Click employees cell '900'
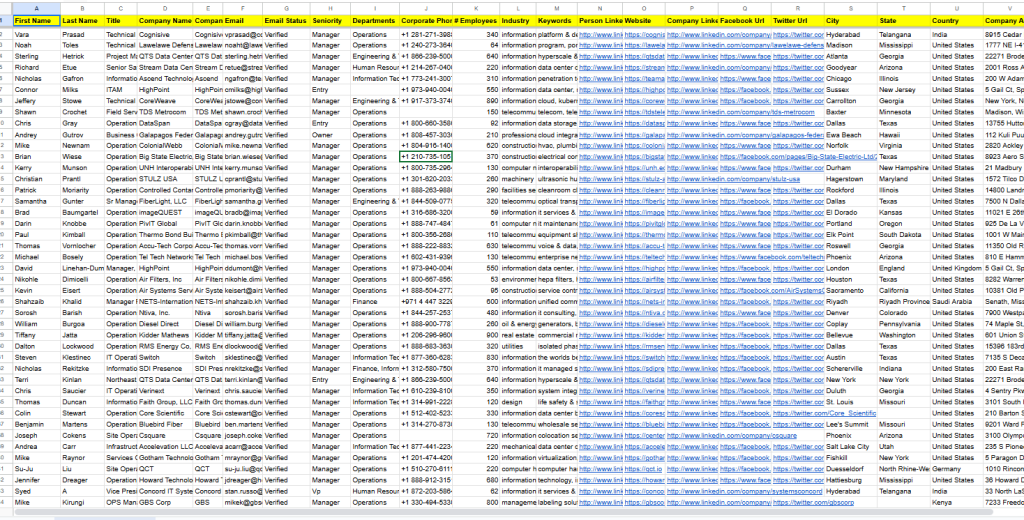This screenshot has width=1024, height=520. [x=476, y=335]
